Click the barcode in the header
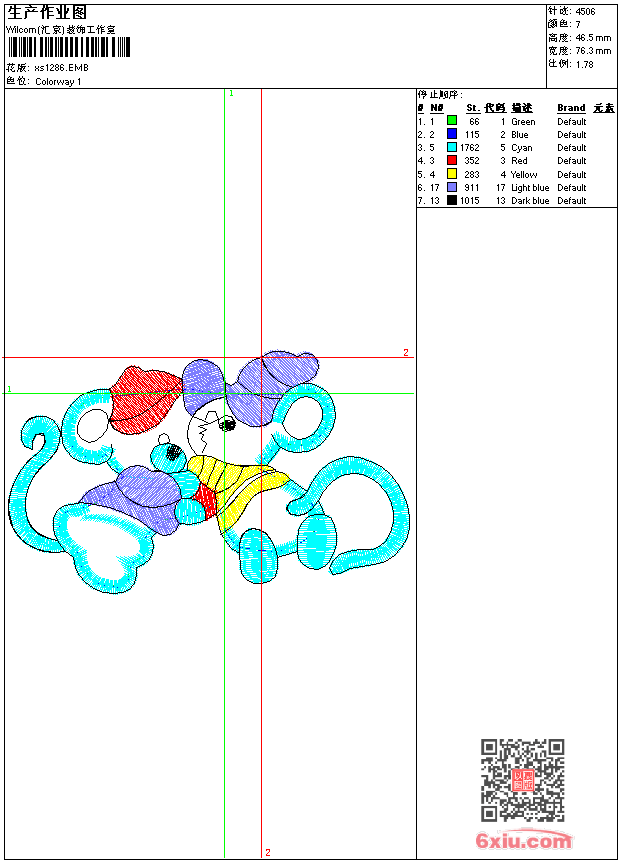 (69, 47)
